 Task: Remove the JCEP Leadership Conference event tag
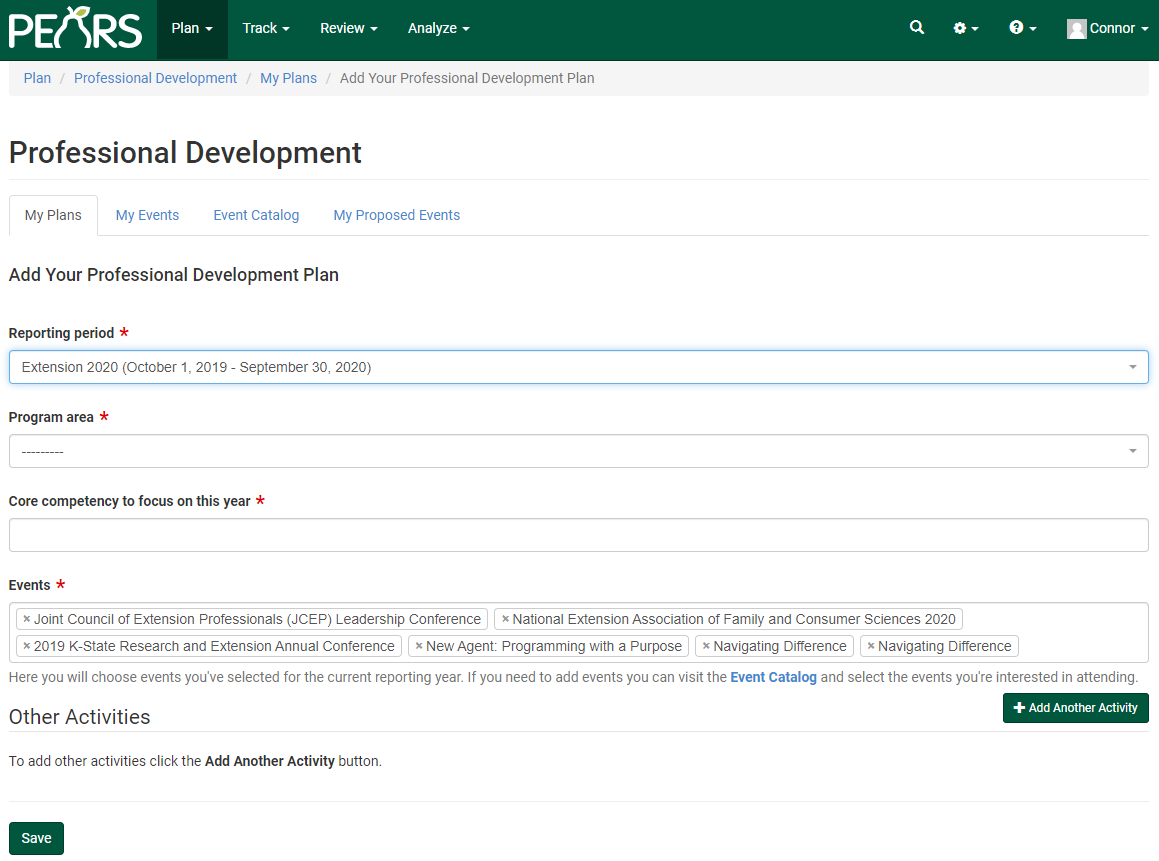coord(25,618)
